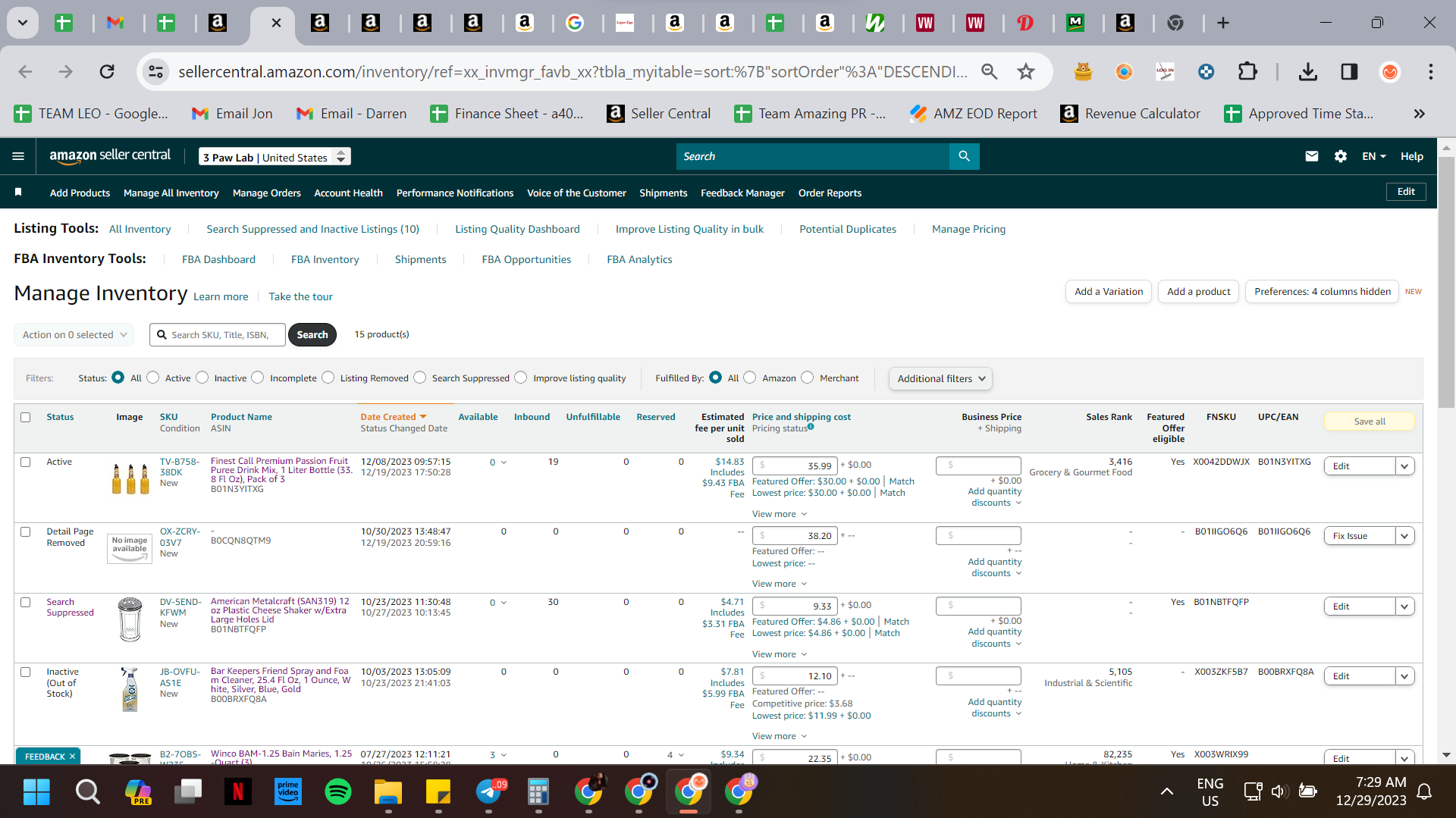Open Prime Video from the taskbar
The height and width of the screenshot is (818, 1456).
[287, 792]
